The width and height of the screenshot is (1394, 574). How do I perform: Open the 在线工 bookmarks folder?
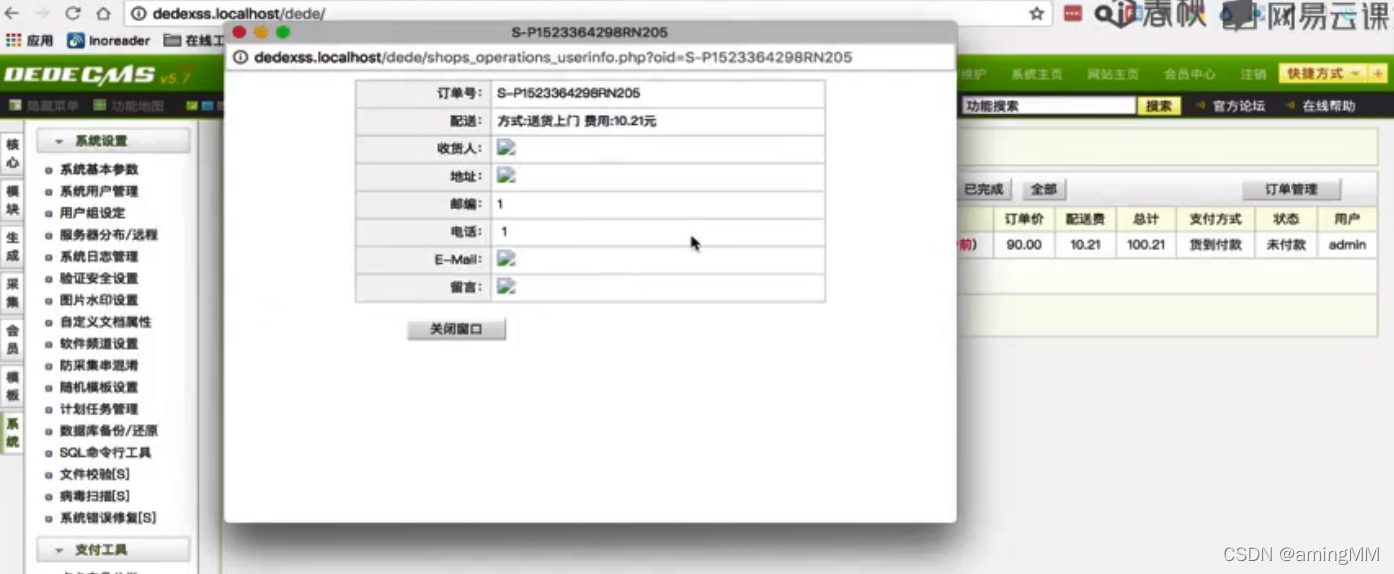tap(194, 41)
